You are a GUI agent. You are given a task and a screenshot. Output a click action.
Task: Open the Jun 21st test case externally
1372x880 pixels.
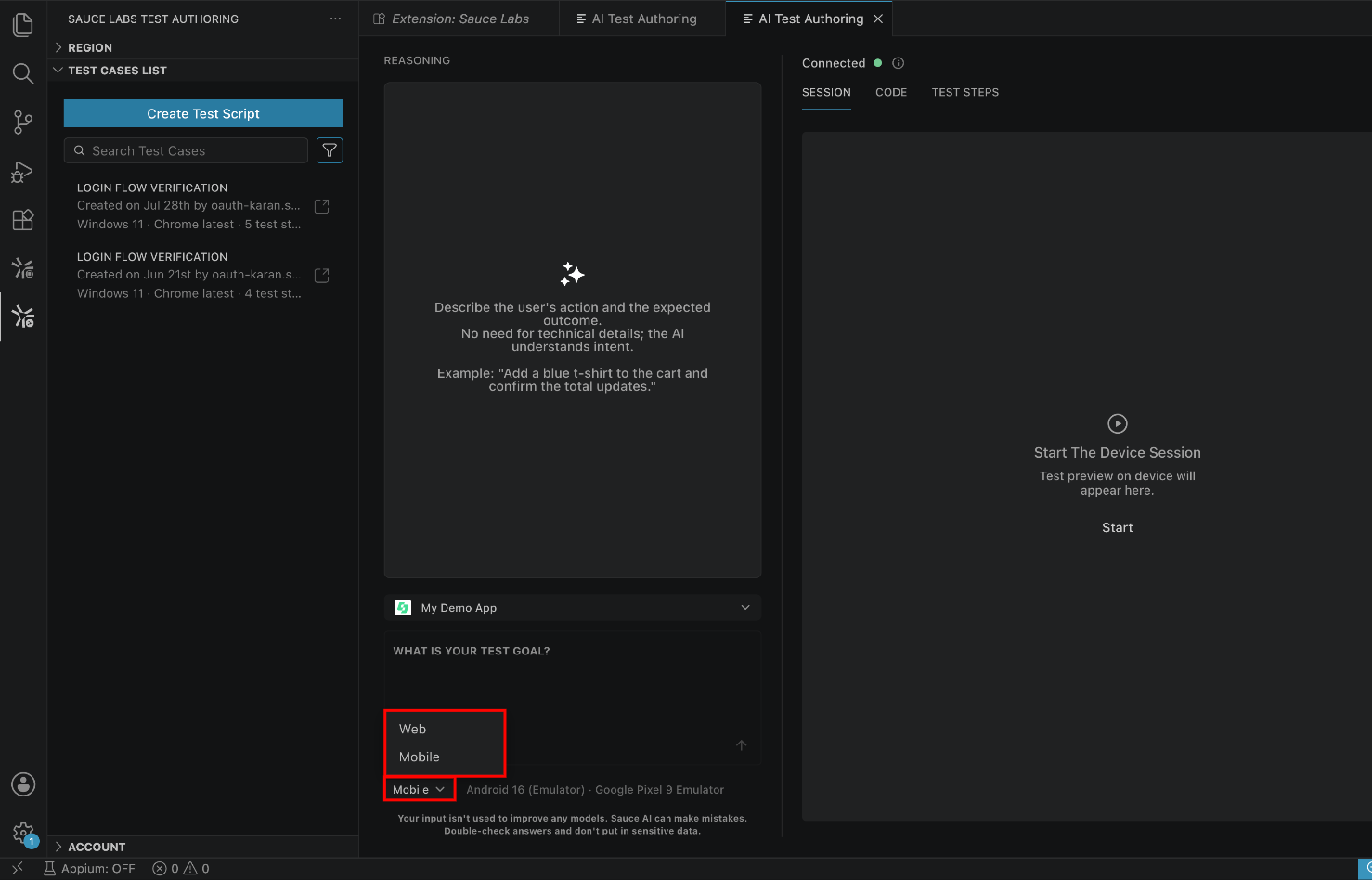pos(322,276)
